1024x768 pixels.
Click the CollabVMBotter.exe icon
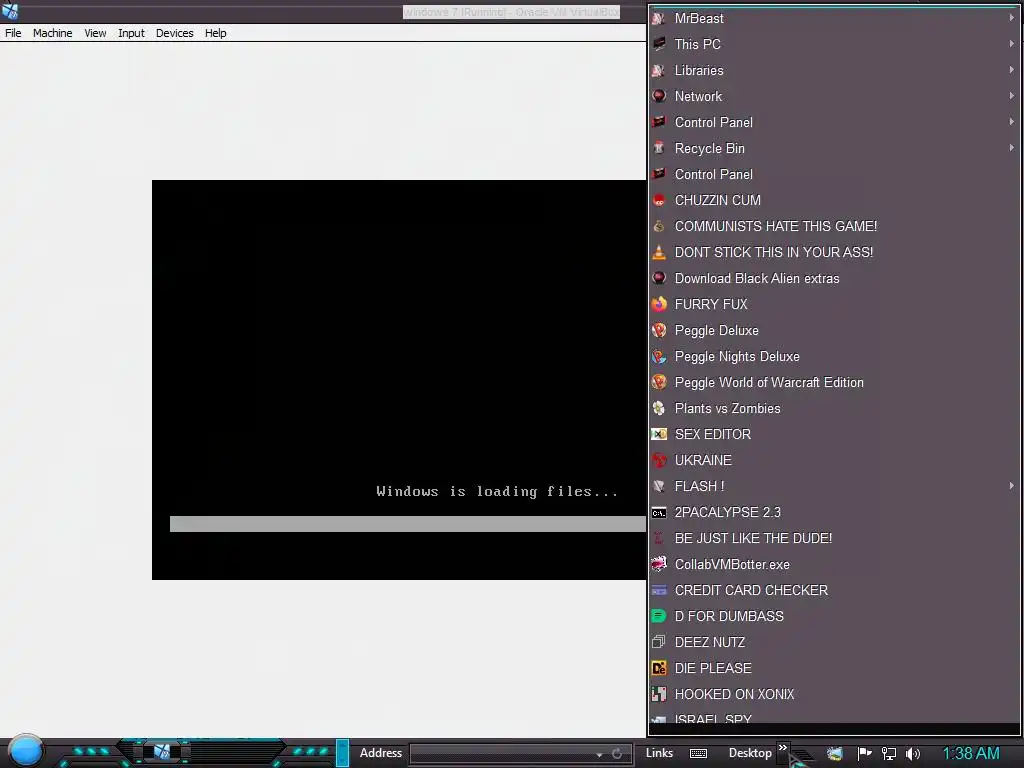click(x=659, y=564)
